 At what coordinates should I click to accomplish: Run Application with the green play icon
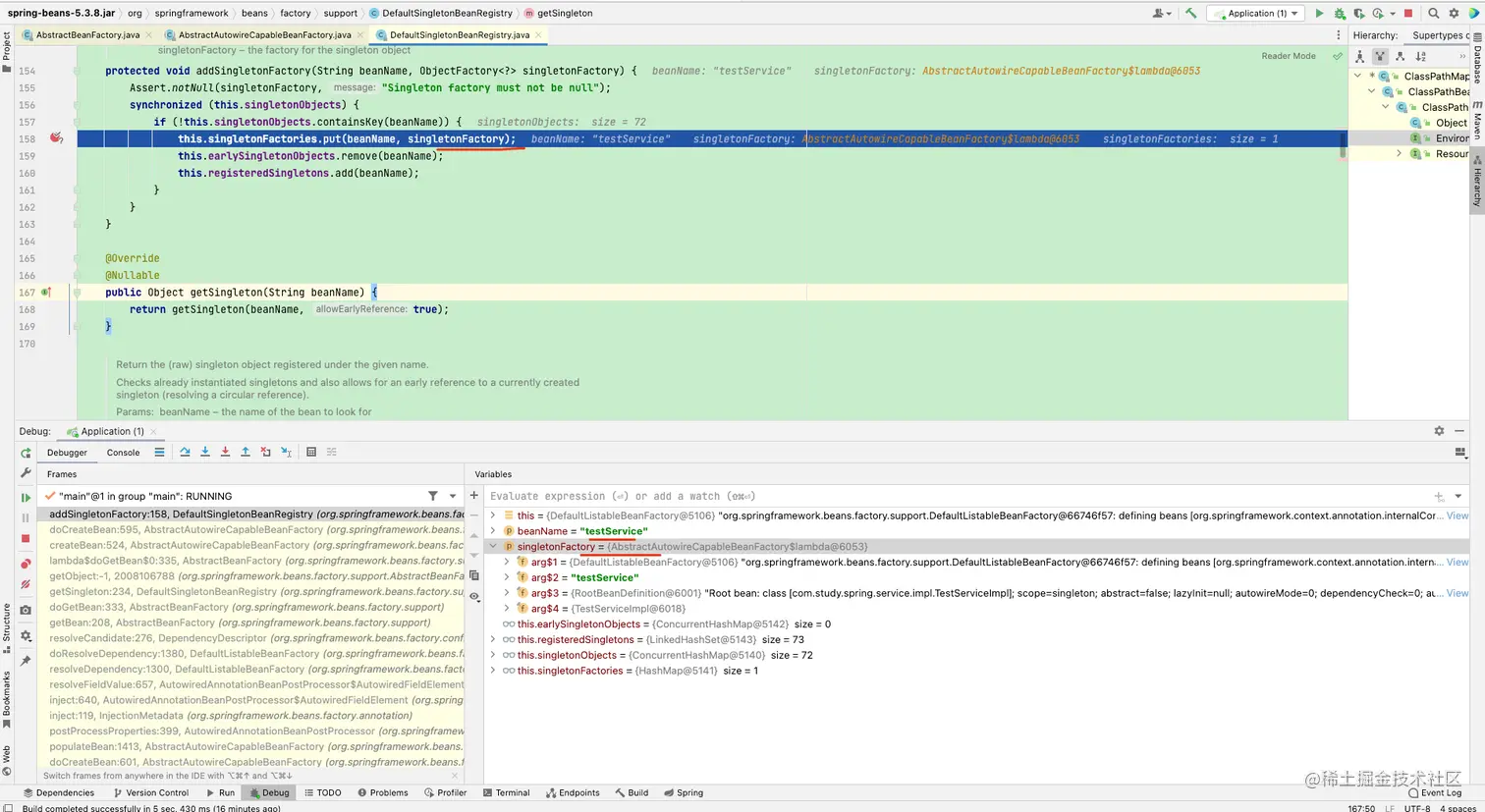click(x=1319, y=14)
